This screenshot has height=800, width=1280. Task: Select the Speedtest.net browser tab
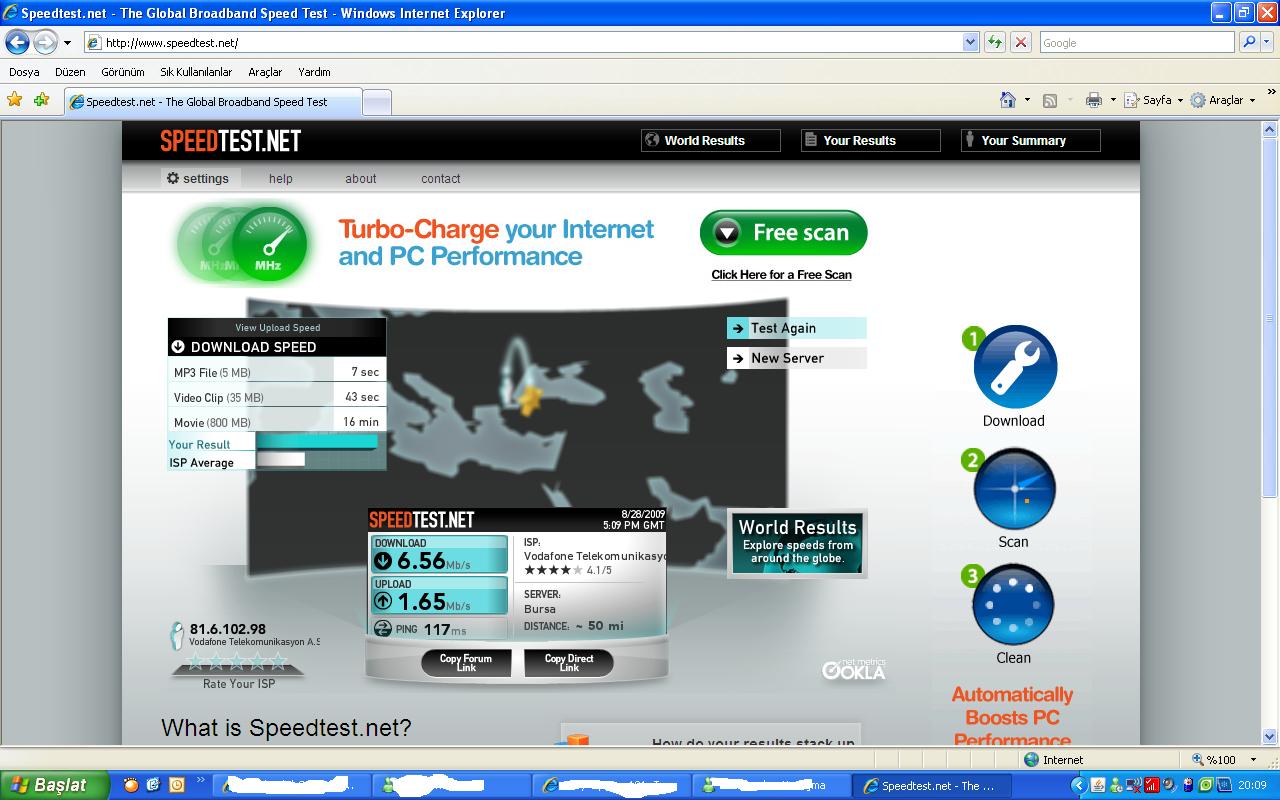tap(212, 102)
